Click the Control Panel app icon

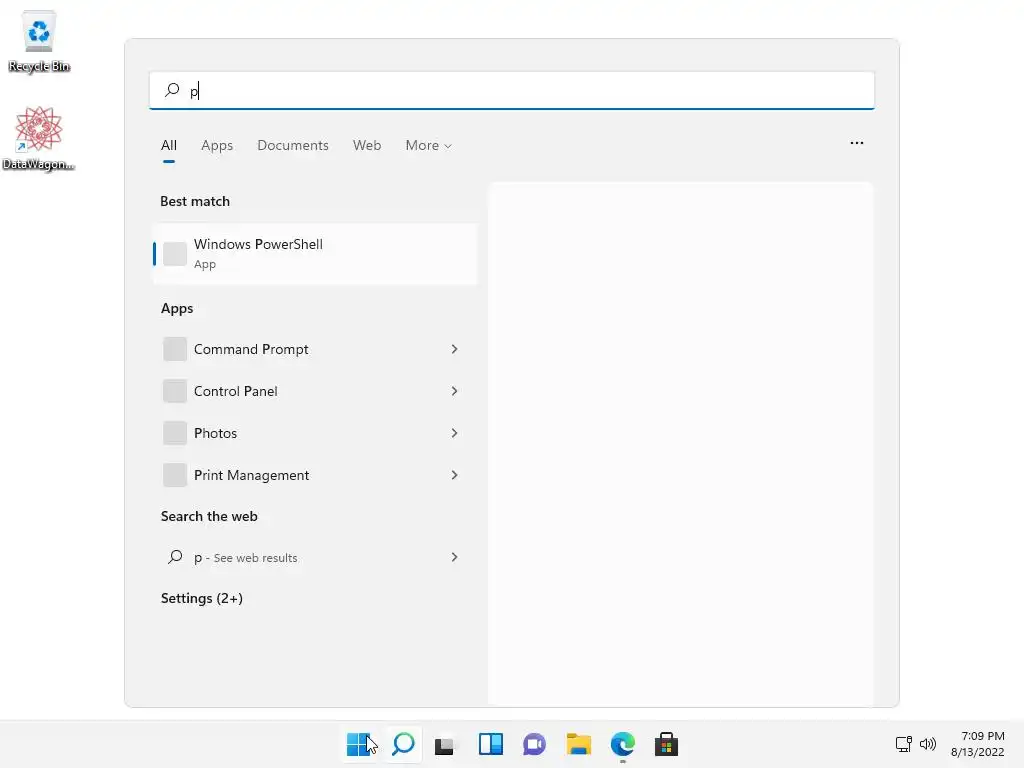175,391
